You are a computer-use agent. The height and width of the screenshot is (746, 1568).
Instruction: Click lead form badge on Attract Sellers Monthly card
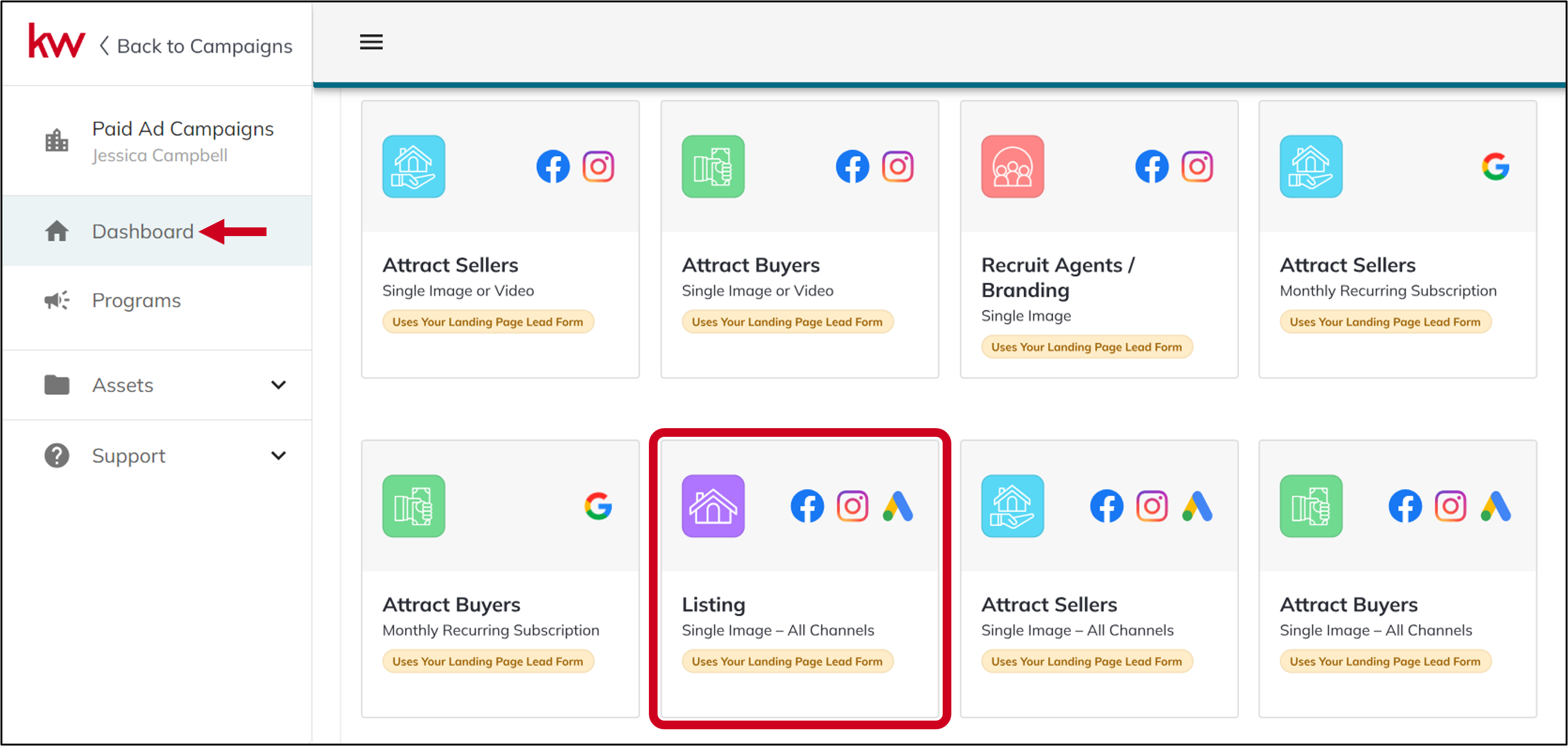(x=1385, y=322)
